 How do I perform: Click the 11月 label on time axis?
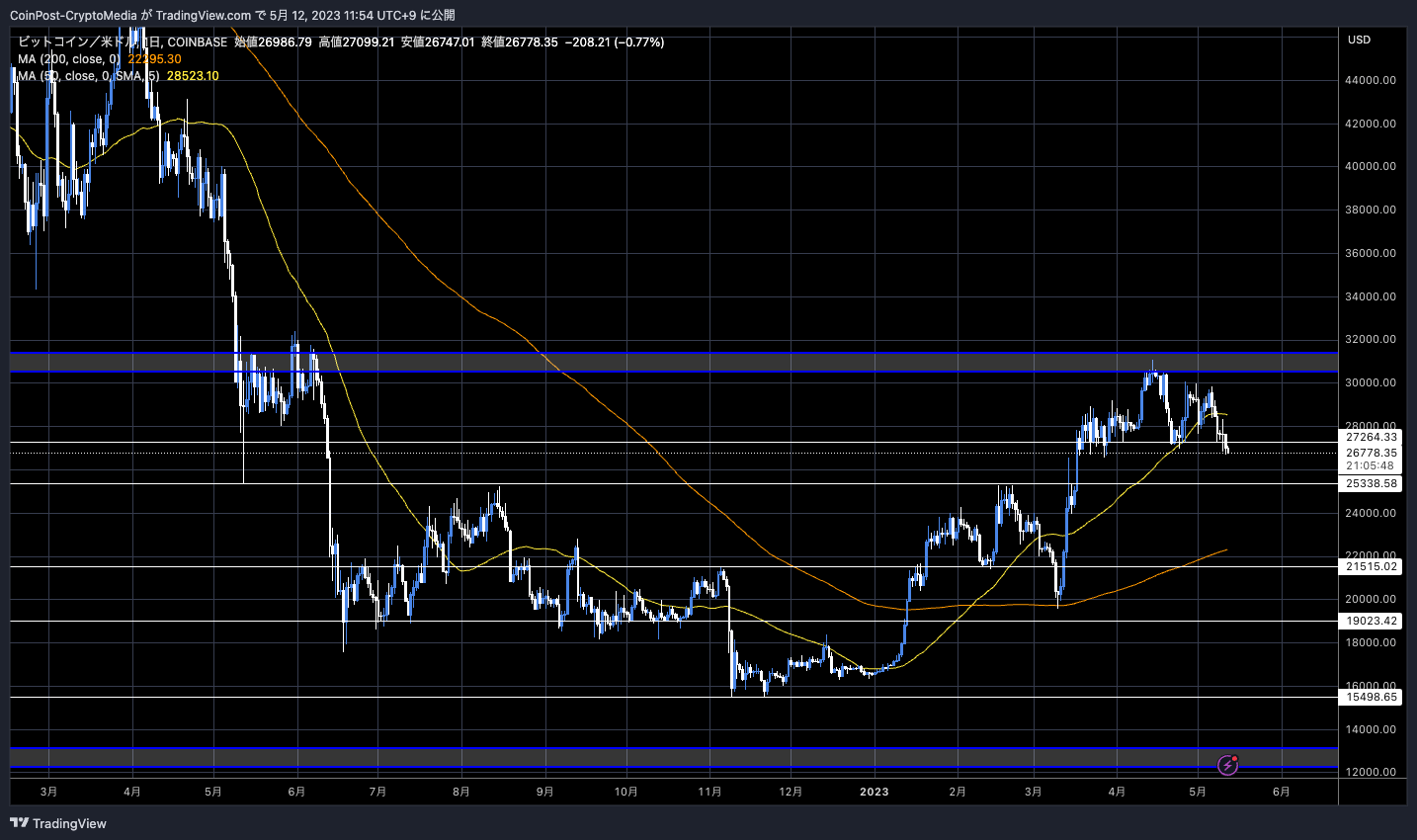(x=709, y=792)
